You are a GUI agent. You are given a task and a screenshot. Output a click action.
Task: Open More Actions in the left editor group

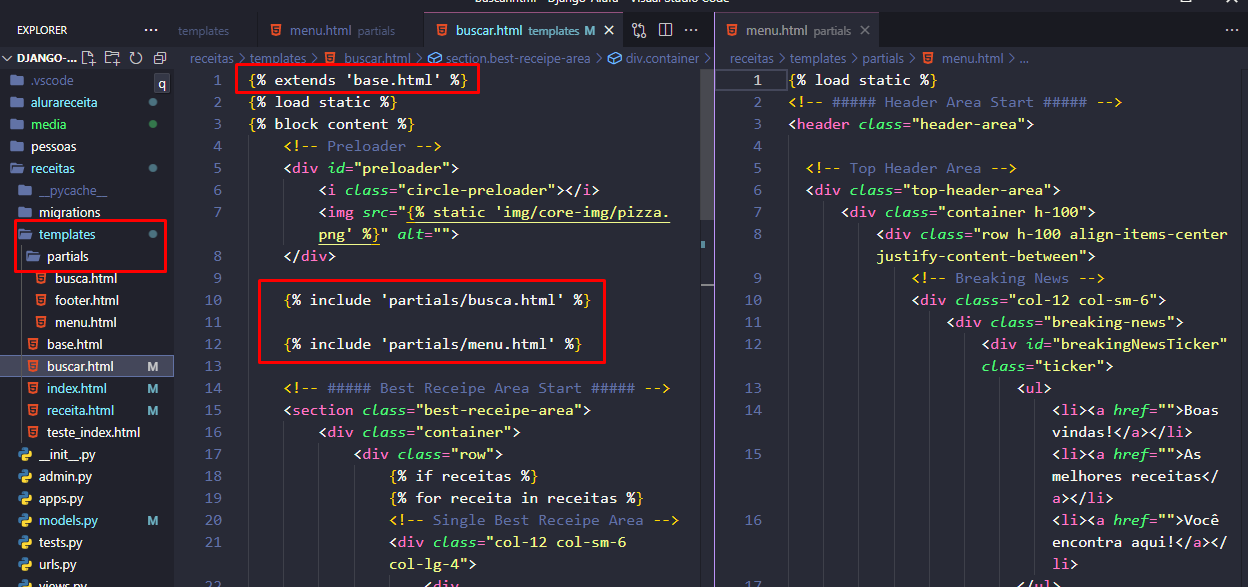(x=690, y=30)
